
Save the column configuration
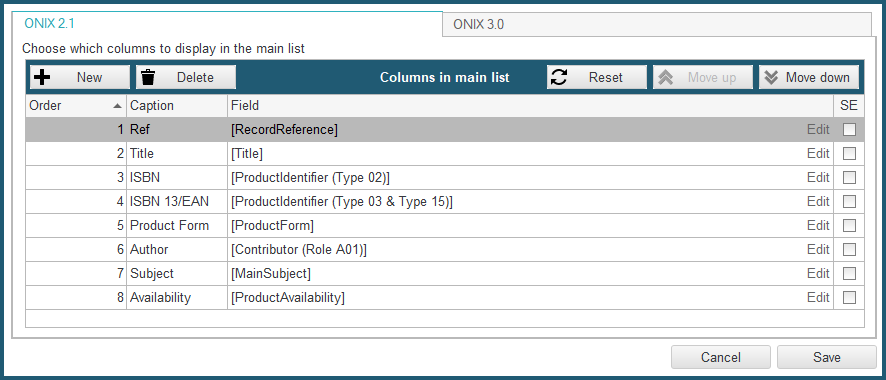pyautogui.click(x=827, y=357)
